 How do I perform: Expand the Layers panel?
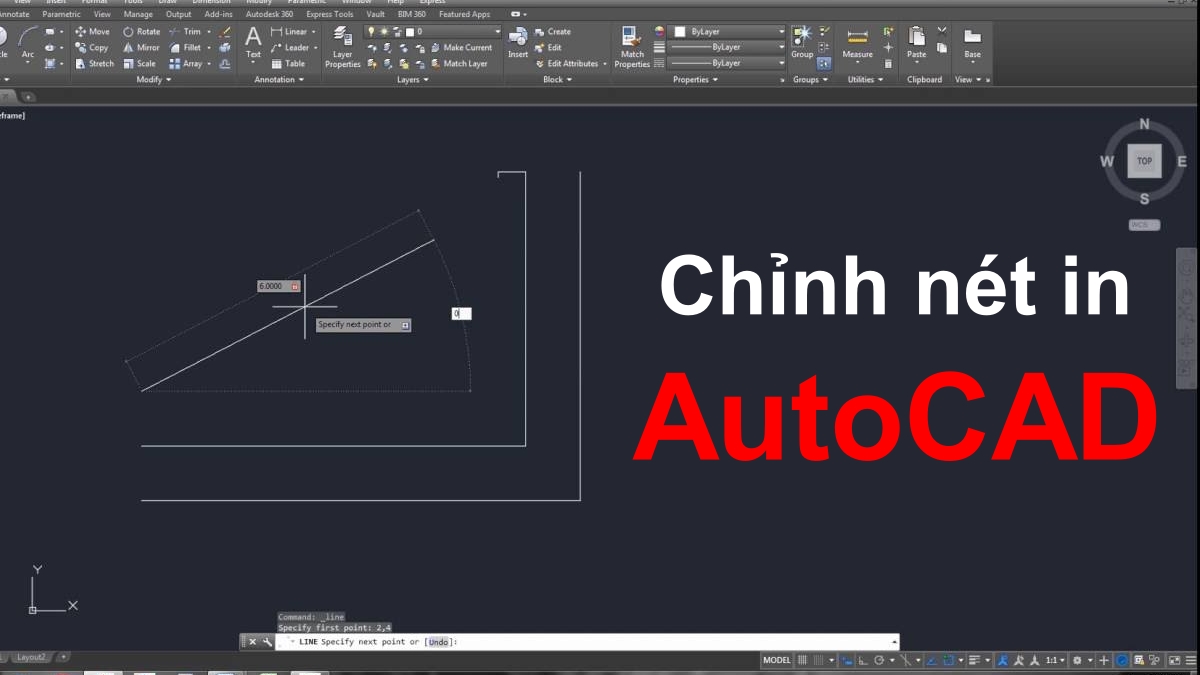tap(412, 80)
